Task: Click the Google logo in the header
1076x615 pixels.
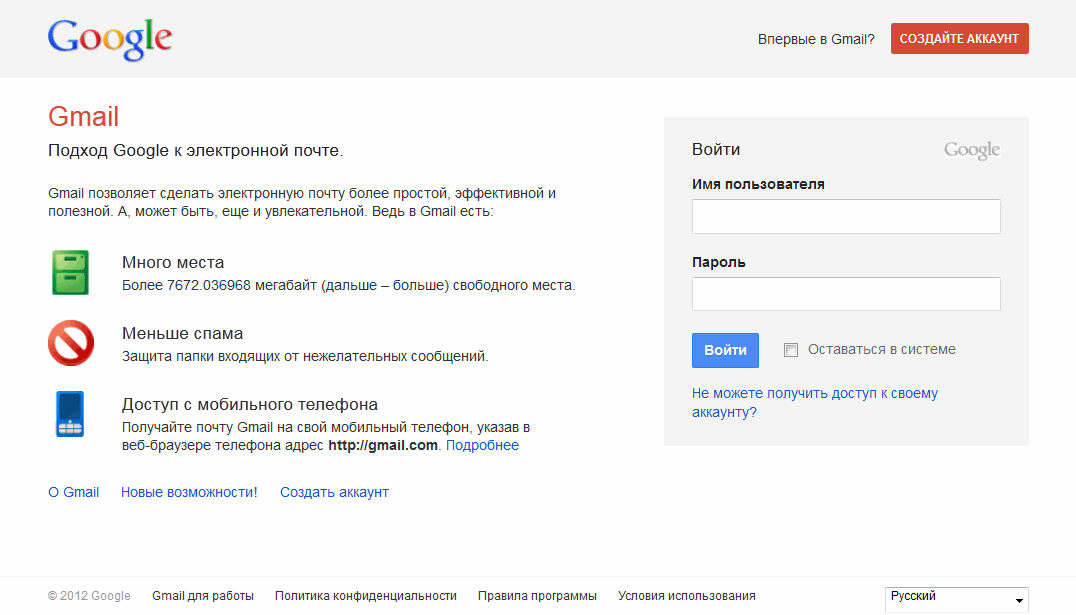Action: coord(110,40)
